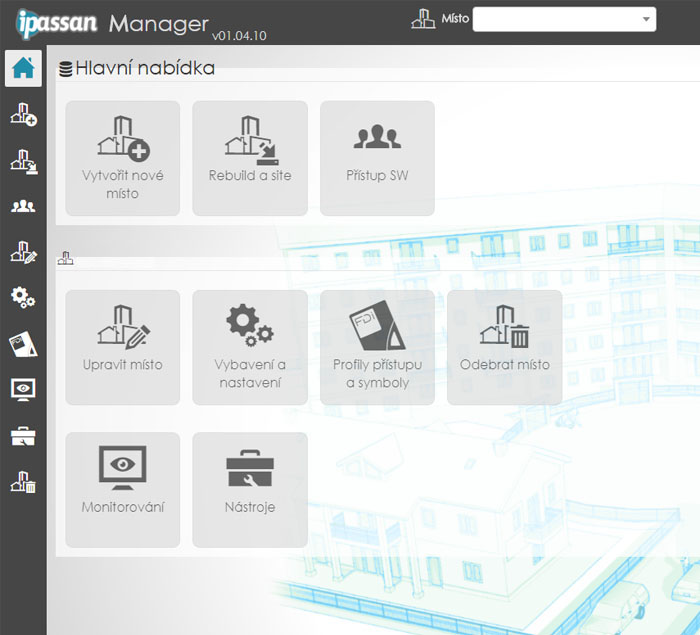The width and height of the screenshot is (700, 635).
Task: Open the Vytvořit nové místo tile
Action: [x=123, y=158]
